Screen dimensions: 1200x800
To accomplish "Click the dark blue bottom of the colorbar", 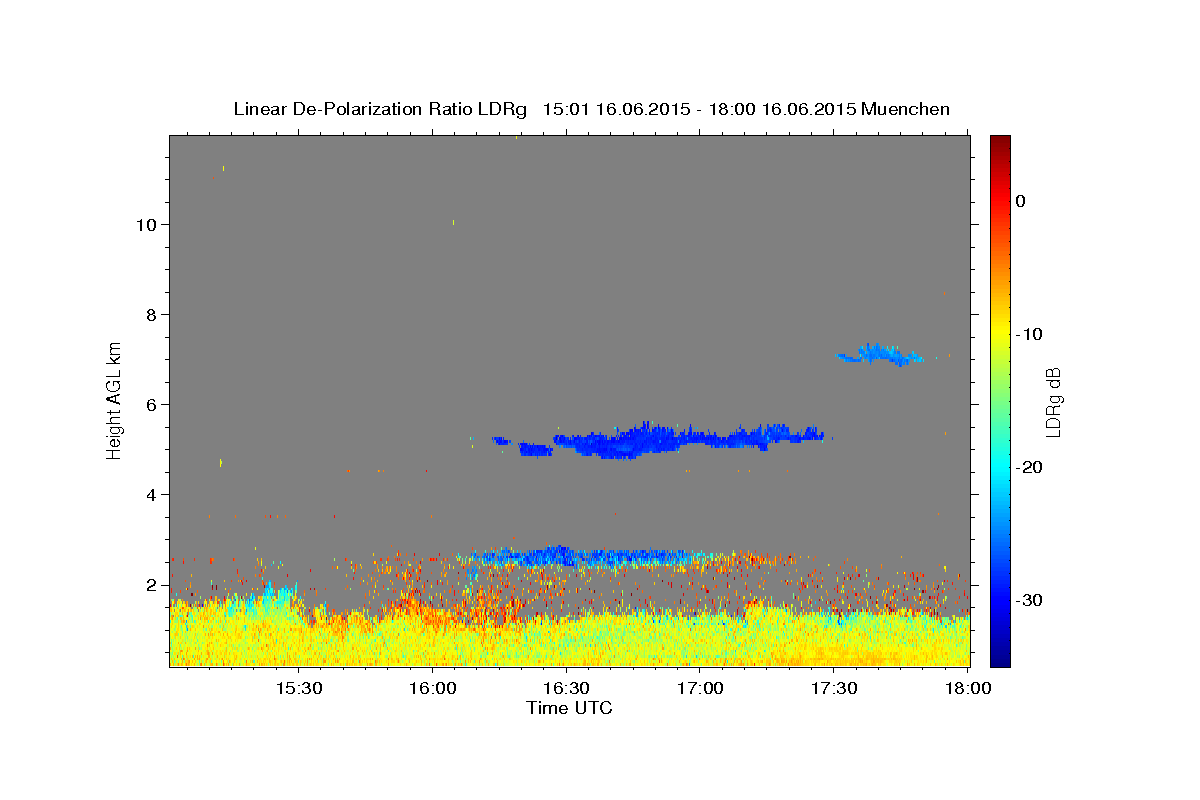I will point(1000,656).
